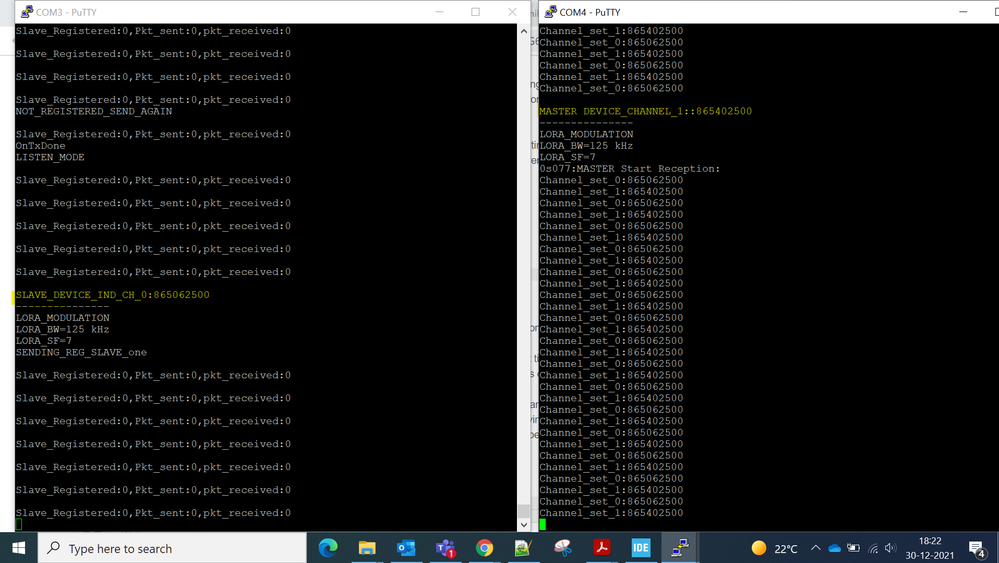This screenshot has height=563, width=999.
Task: Click the LISTEN_MODE line in COM3
Action: click(50, 157)
